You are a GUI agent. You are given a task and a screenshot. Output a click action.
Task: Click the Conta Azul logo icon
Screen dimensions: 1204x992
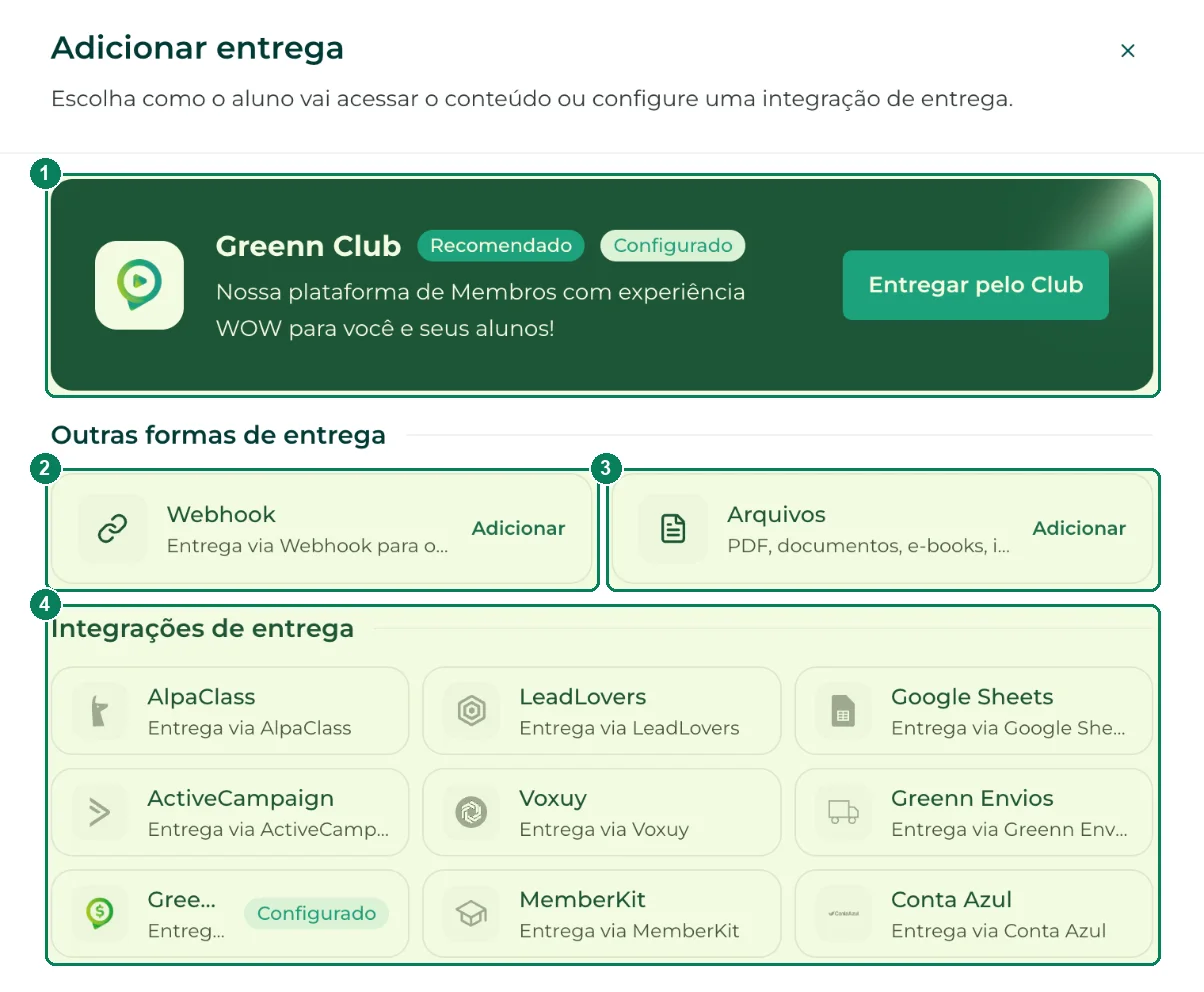pyautogui.click(x=843, y=914)
